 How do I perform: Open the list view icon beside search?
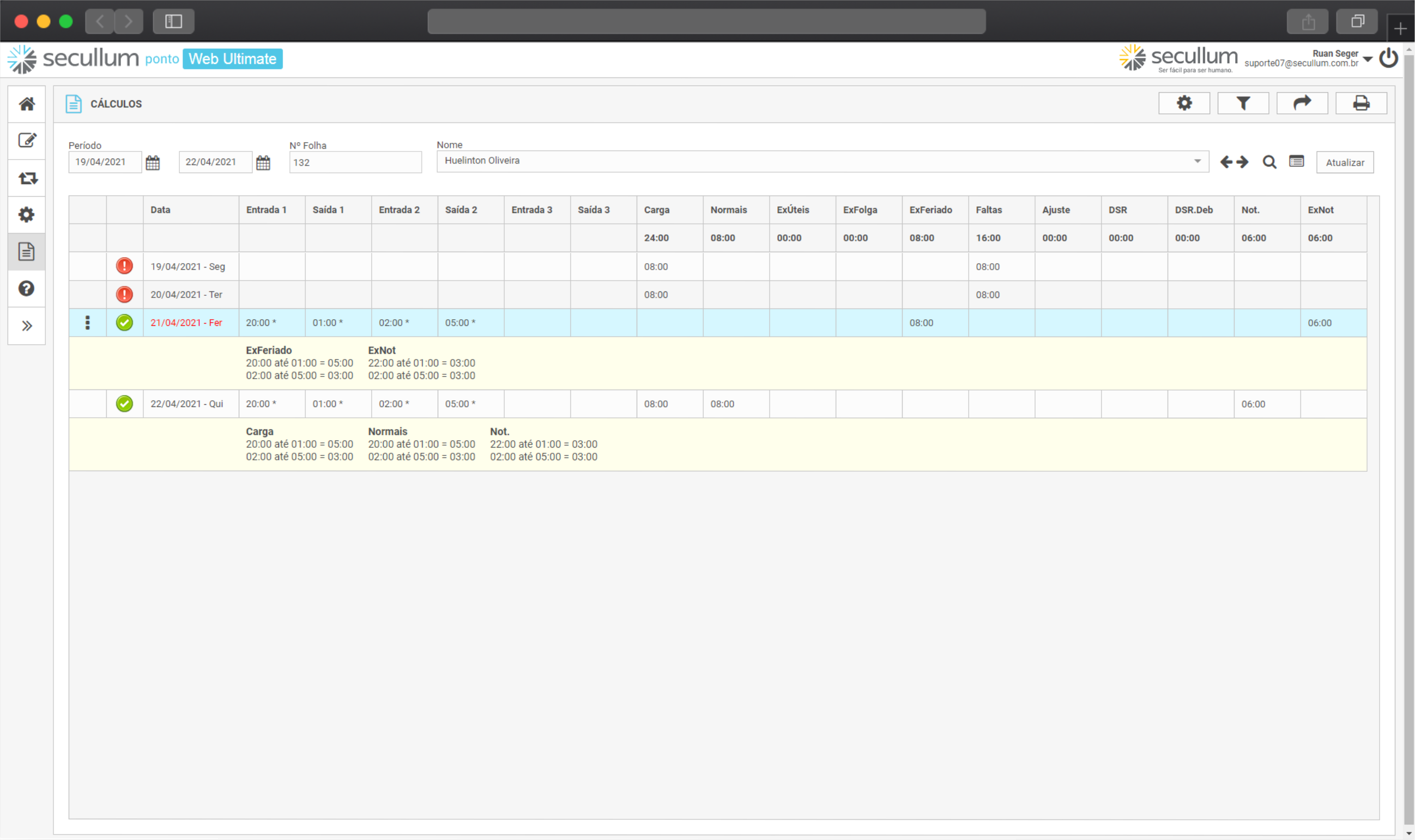pyautogui.click(x=1296, y=162)
